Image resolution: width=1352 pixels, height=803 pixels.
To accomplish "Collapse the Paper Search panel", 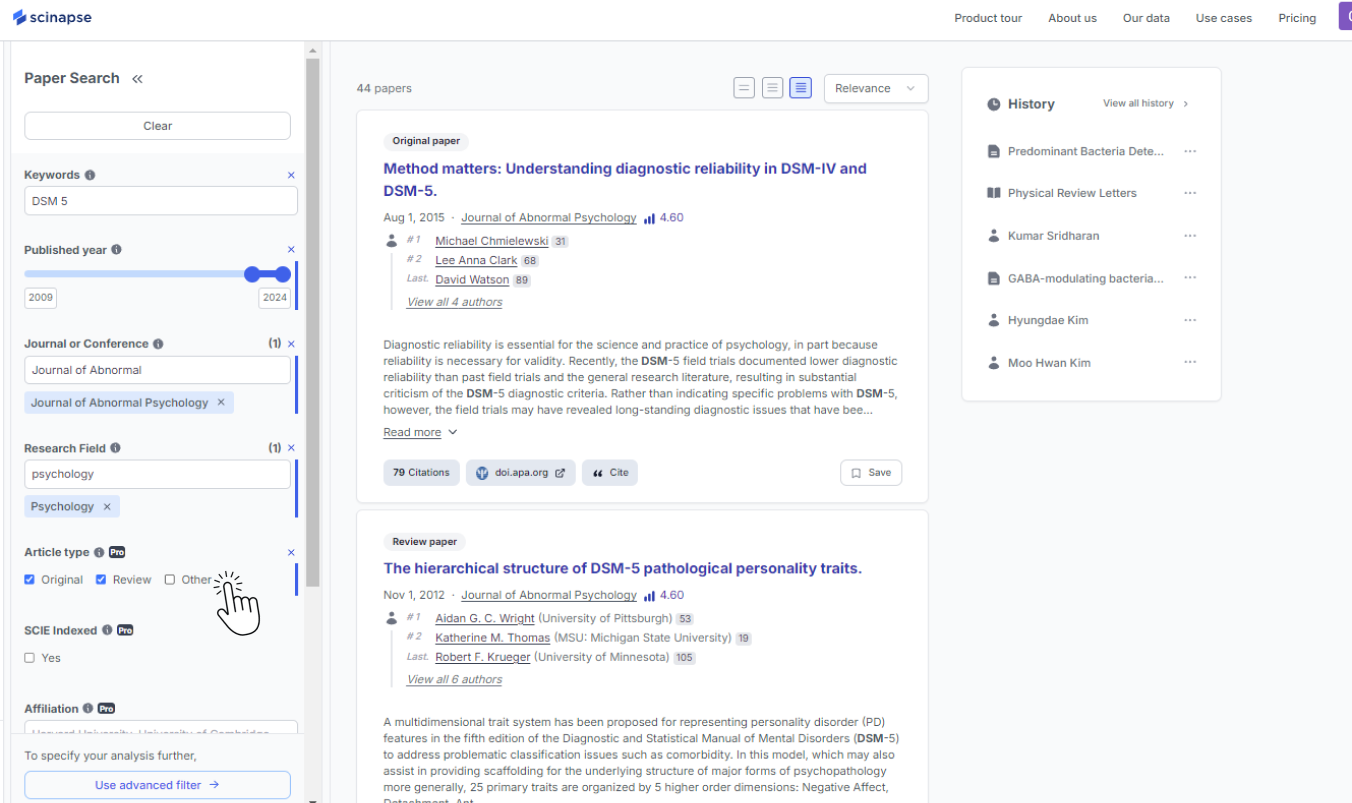I will (x=137, y=79).
